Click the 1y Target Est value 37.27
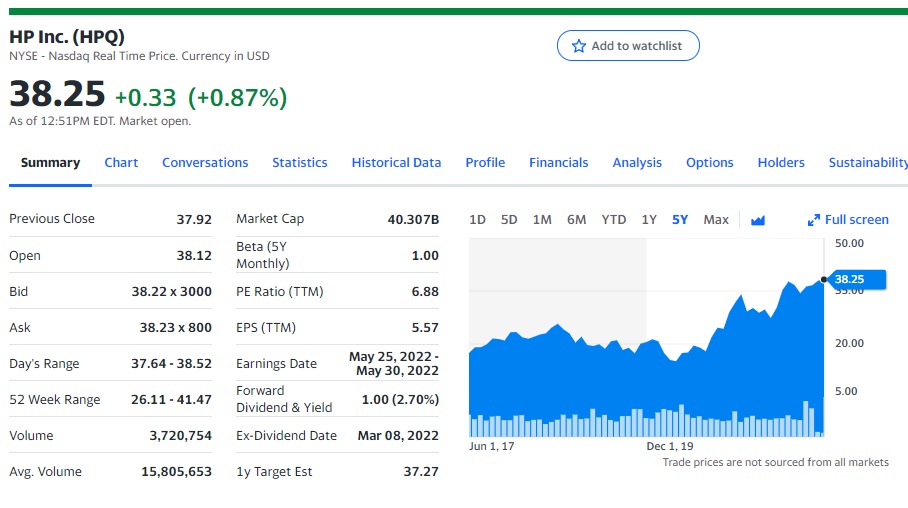Image resolution: width=908 pixels, height=508 pixels. pyautogui.click(x=421, y=472)
